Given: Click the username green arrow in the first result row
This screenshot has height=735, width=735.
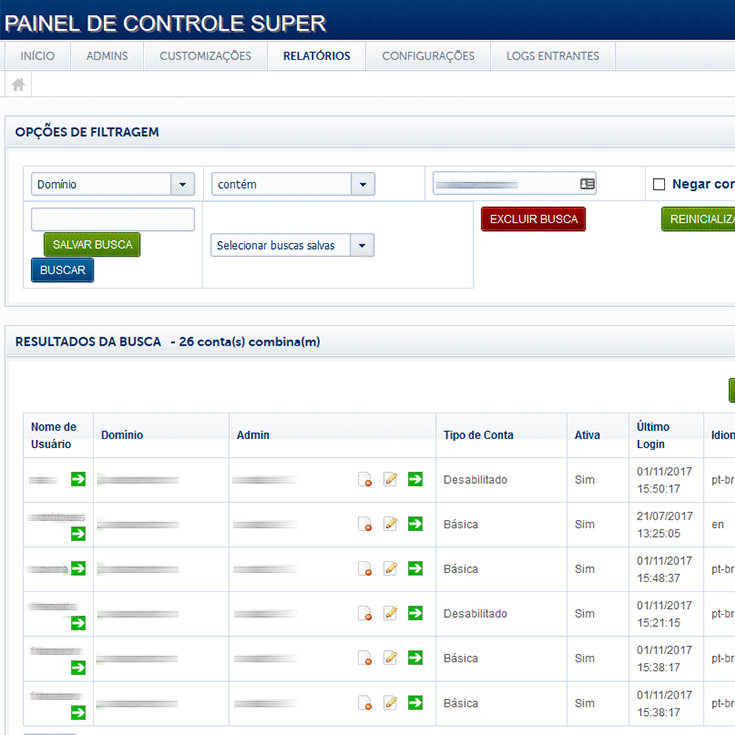Looking at the screenshot, I should pos(78,480).
